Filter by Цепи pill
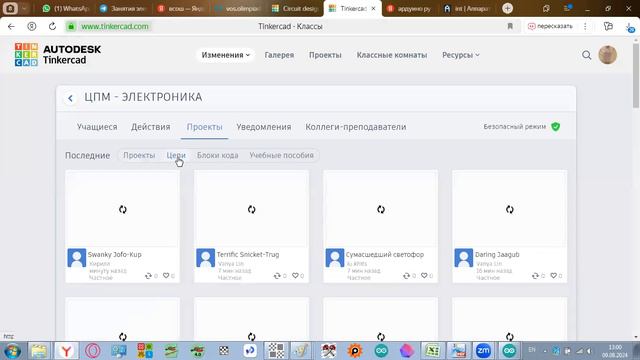Screen dimensions: 640x360 click(x=176, y=156)
